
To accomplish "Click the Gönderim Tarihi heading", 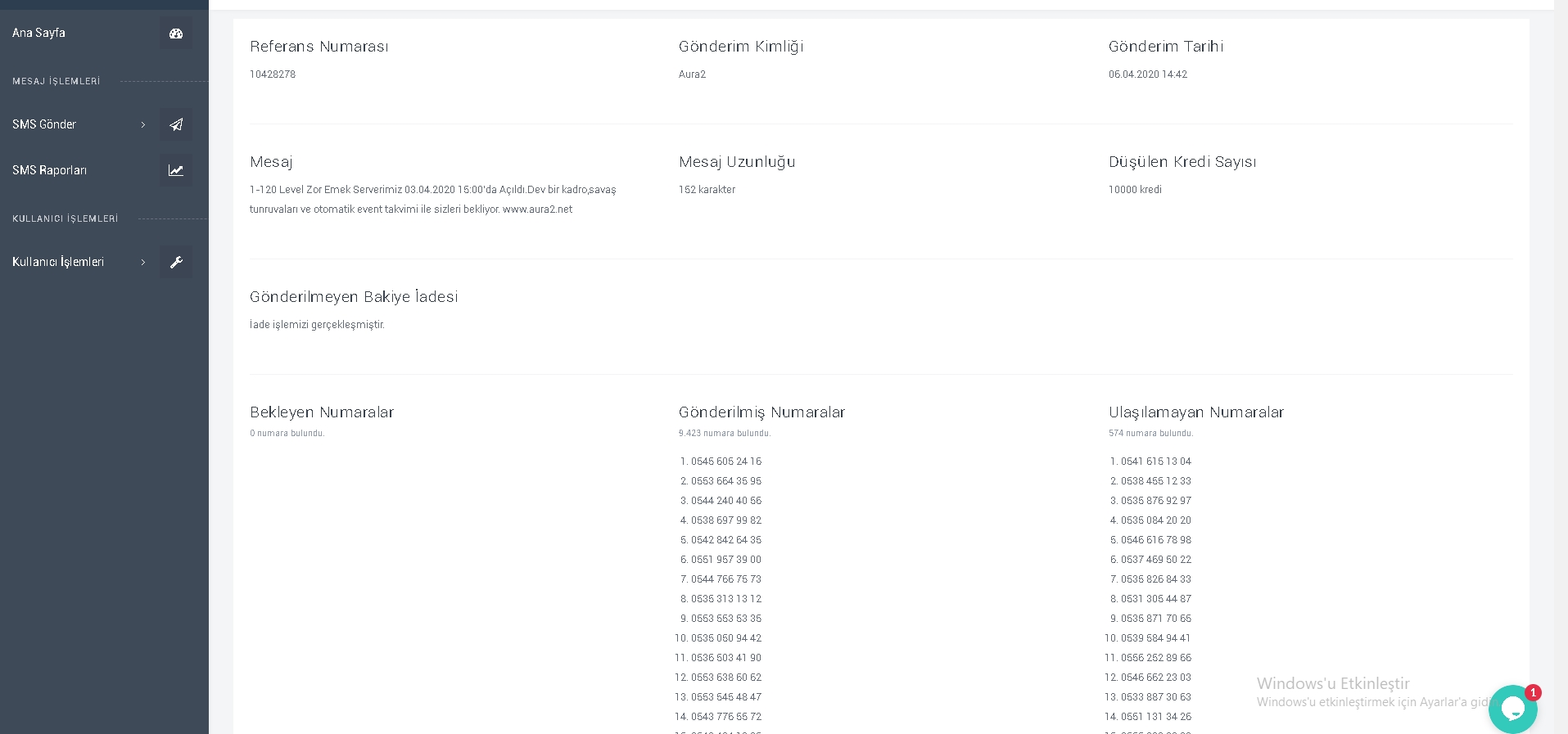I will [1166, 47].
